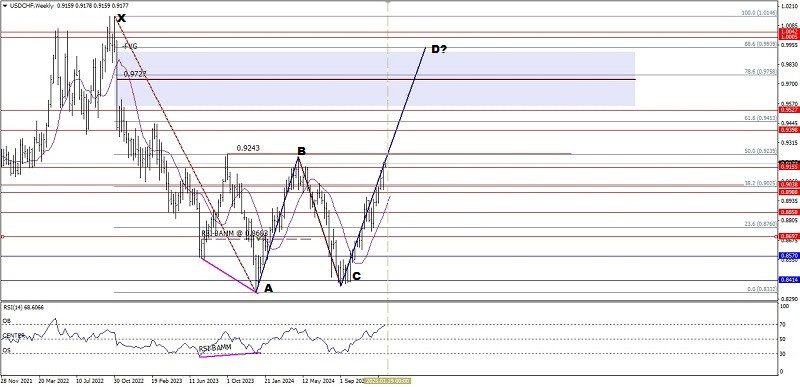Click the OB overbought level label
The height and width of the screenshot is (387, 800).
[x=6, y=321]
